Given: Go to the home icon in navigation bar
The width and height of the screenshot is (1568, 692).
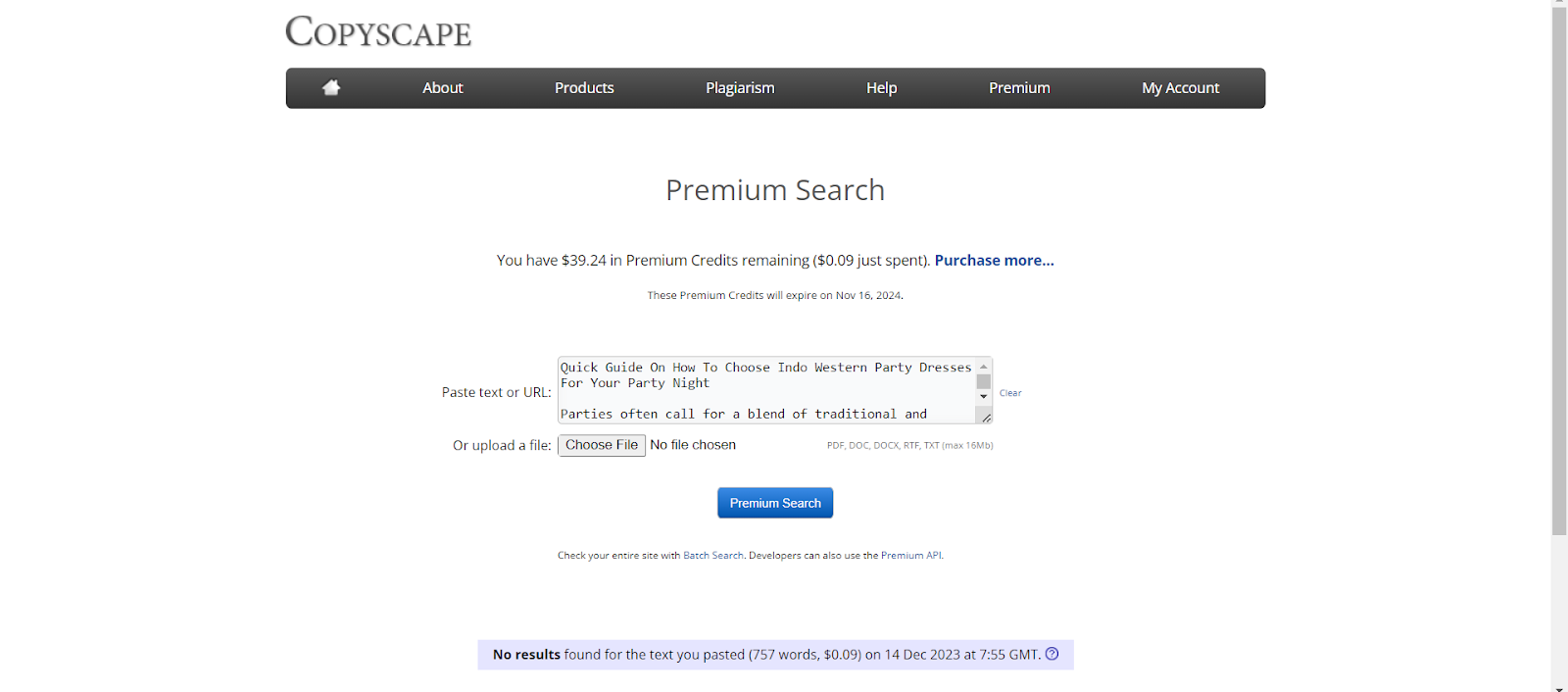Looking at the screenshot, I should click(331, 87).
